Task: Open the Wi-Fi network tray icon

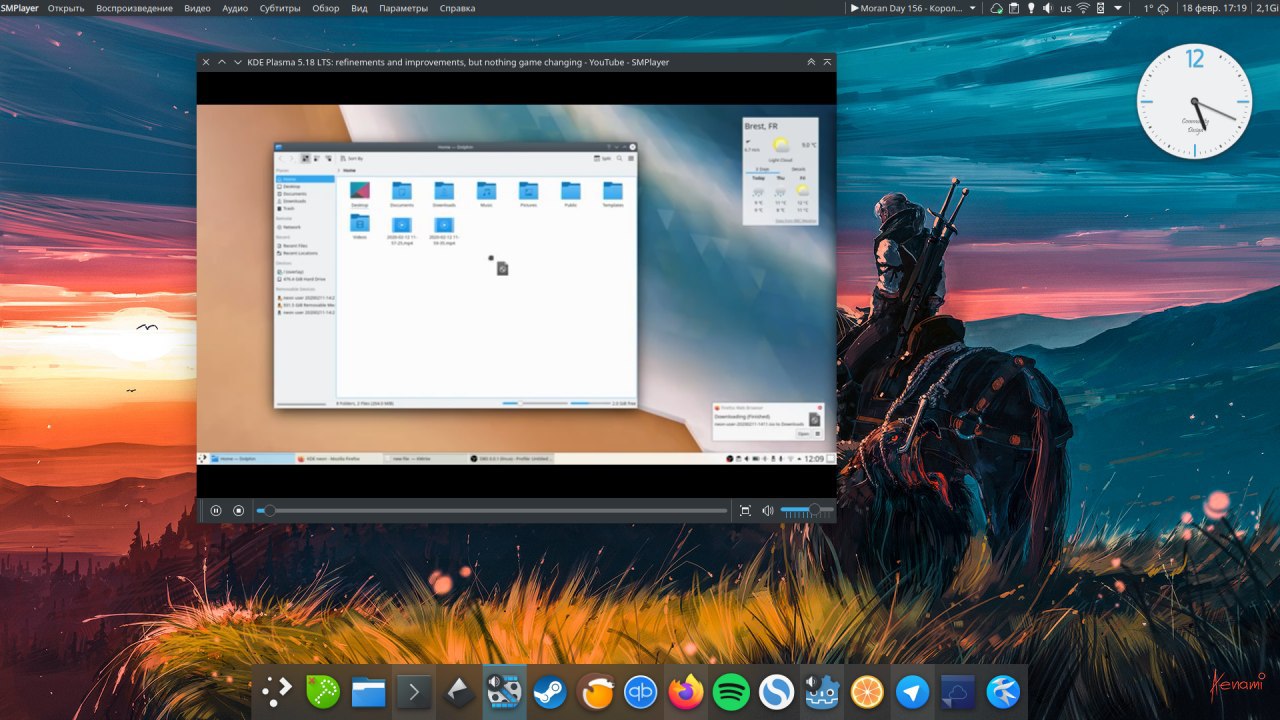Action: click(x=1083, y=8)
